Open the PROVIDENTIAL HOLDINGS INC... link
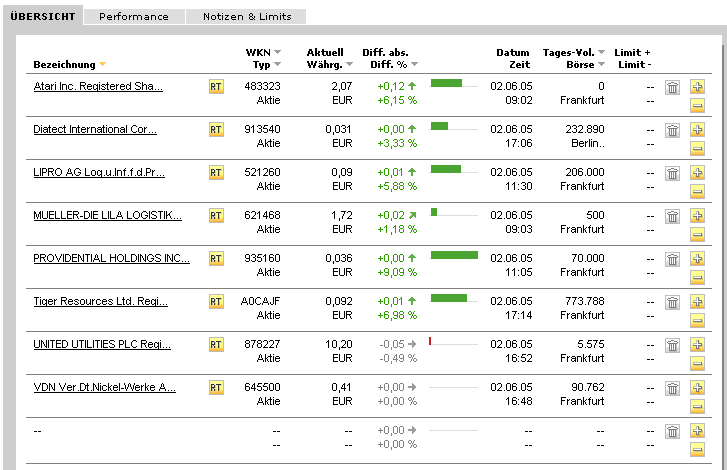This screenshot has height=470, width=727. click(112, 258)
